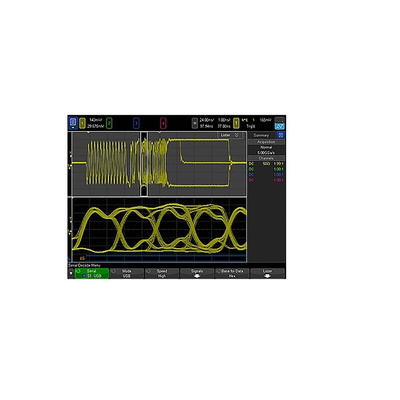Open the Base for Data Hex softkey
400x400 pixels.
232,273
